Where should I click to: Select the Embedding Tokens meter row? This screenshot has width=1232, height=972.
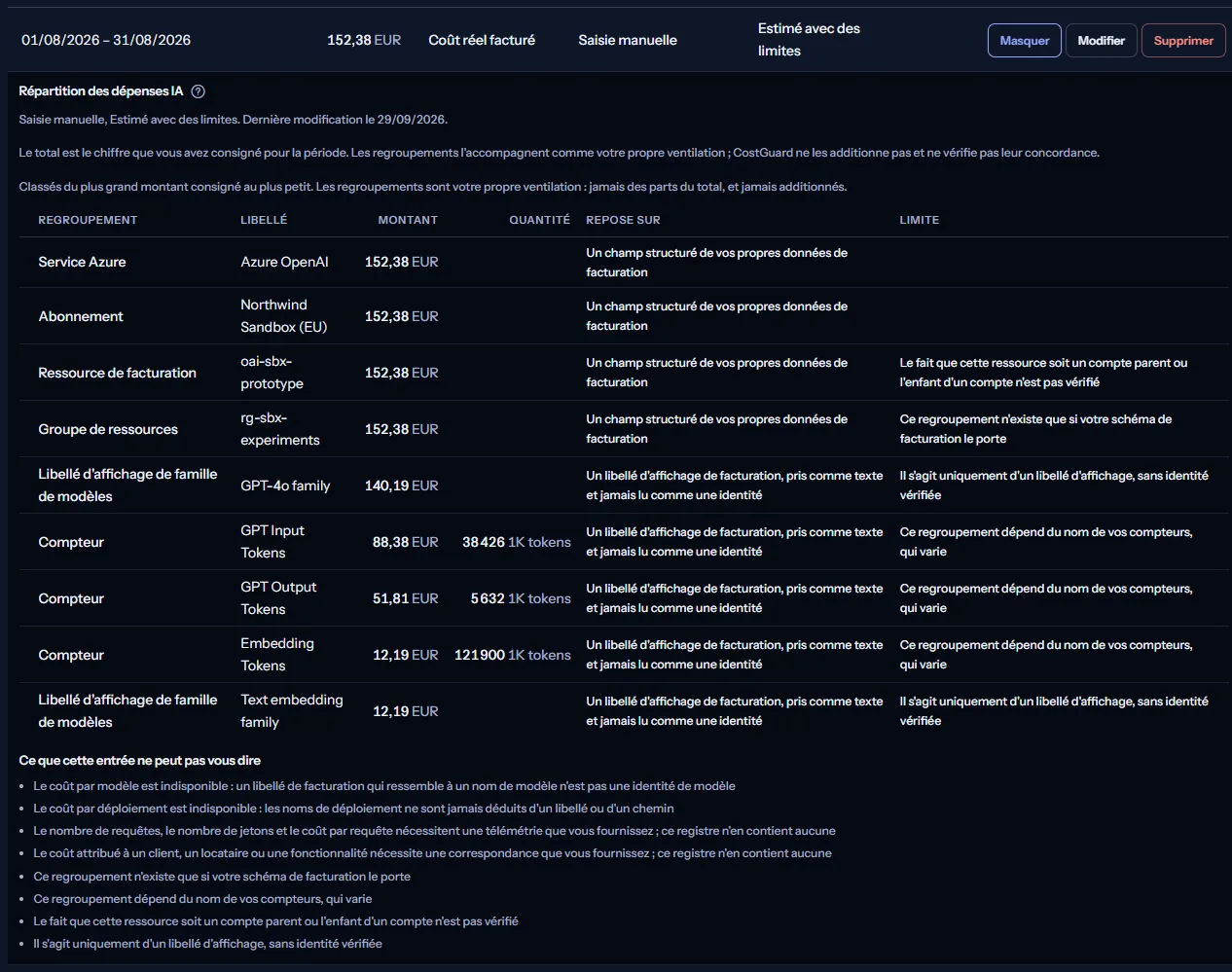pyautogui.click(x=624, y=655)
